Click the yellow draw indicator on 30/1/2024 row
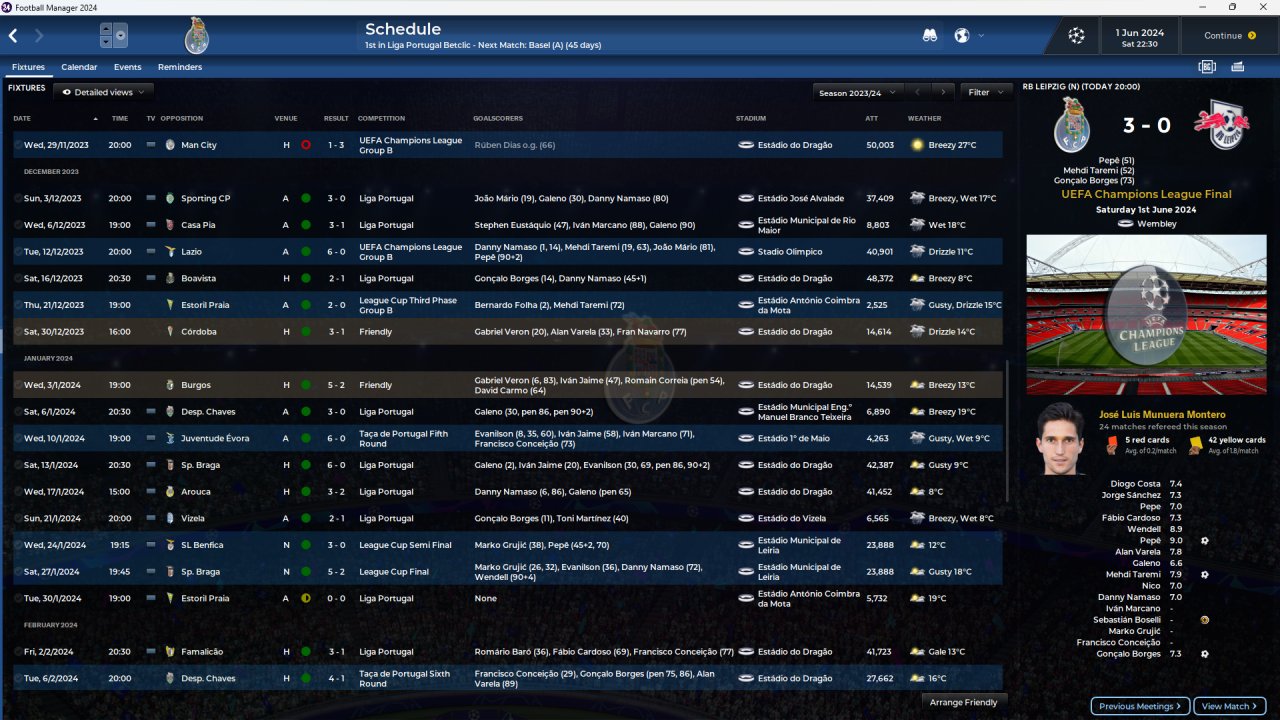This screenshot has height=720, width=1280. 305,598
